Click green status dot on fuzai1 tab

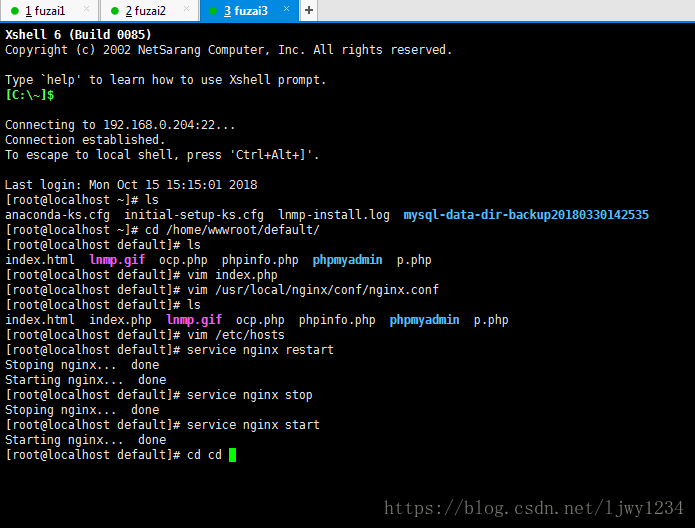coord(15,11)
